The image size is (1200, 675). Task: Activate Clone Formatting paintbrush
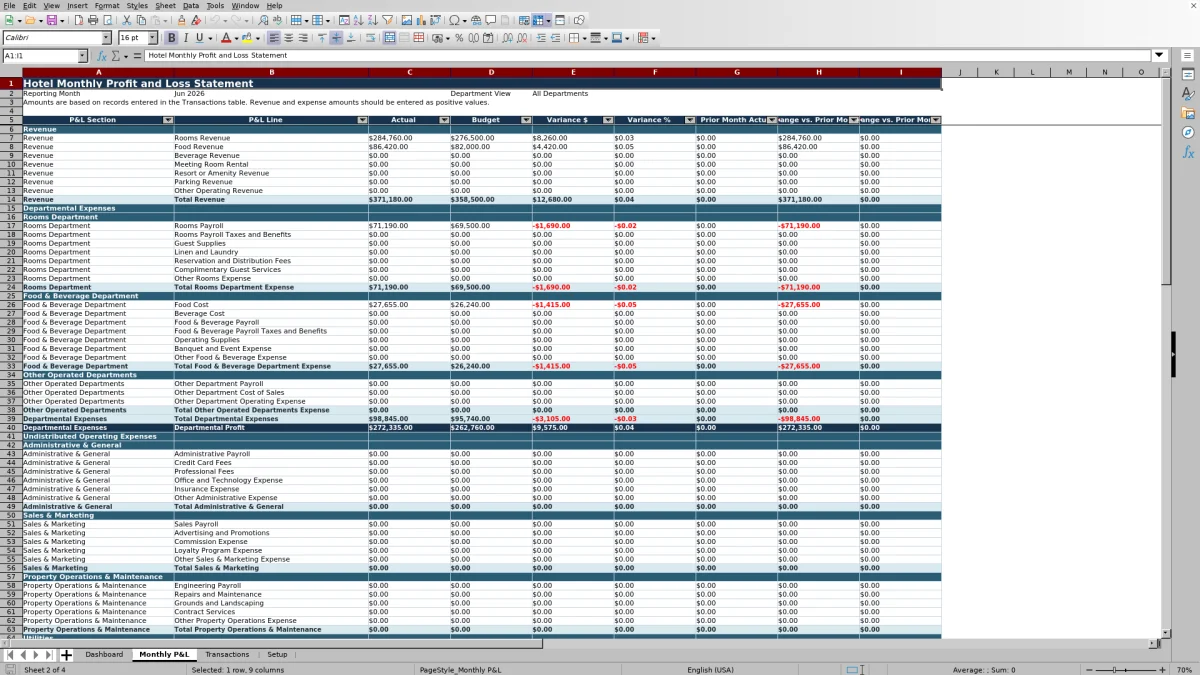pos(181,20)
